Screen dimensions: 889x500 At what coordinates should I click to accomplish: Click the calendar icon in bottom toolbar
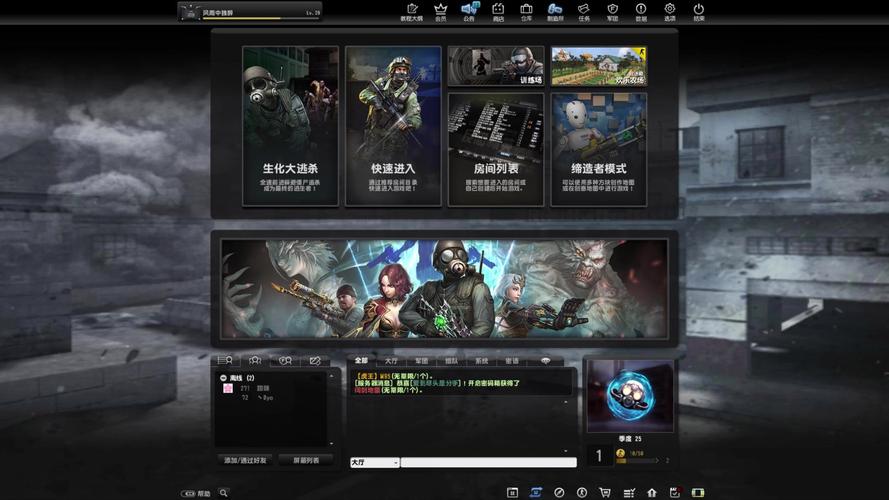512,493
